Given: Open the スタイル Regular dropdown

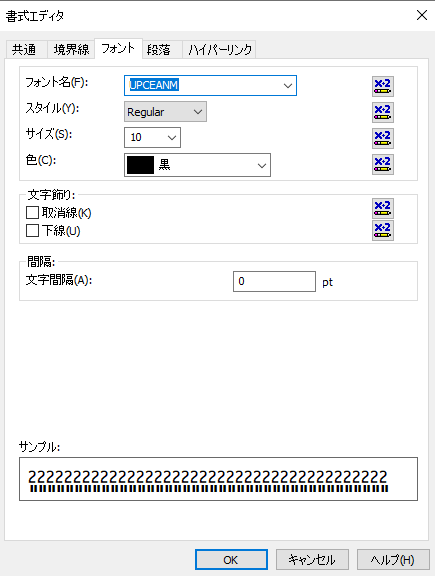Looking at the screenshot, I should (x=165, y=112).
